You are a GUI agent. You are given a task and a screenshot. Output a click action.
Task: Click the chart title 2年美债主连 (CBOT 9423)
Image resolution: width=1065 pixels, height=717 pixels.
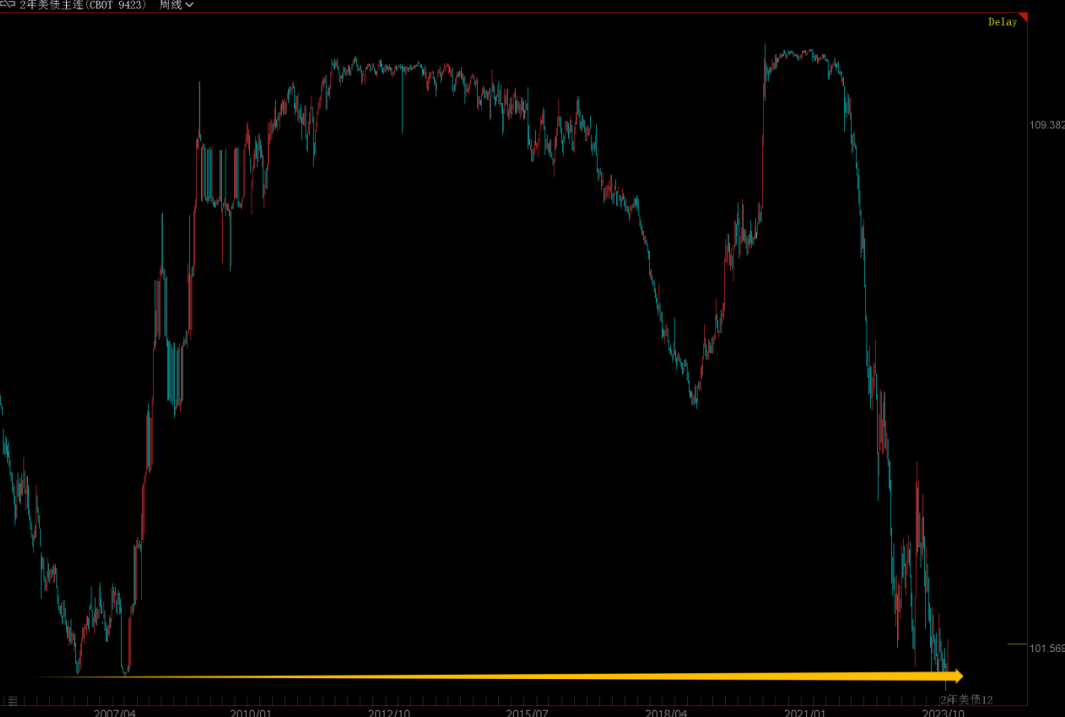point(83,5)
